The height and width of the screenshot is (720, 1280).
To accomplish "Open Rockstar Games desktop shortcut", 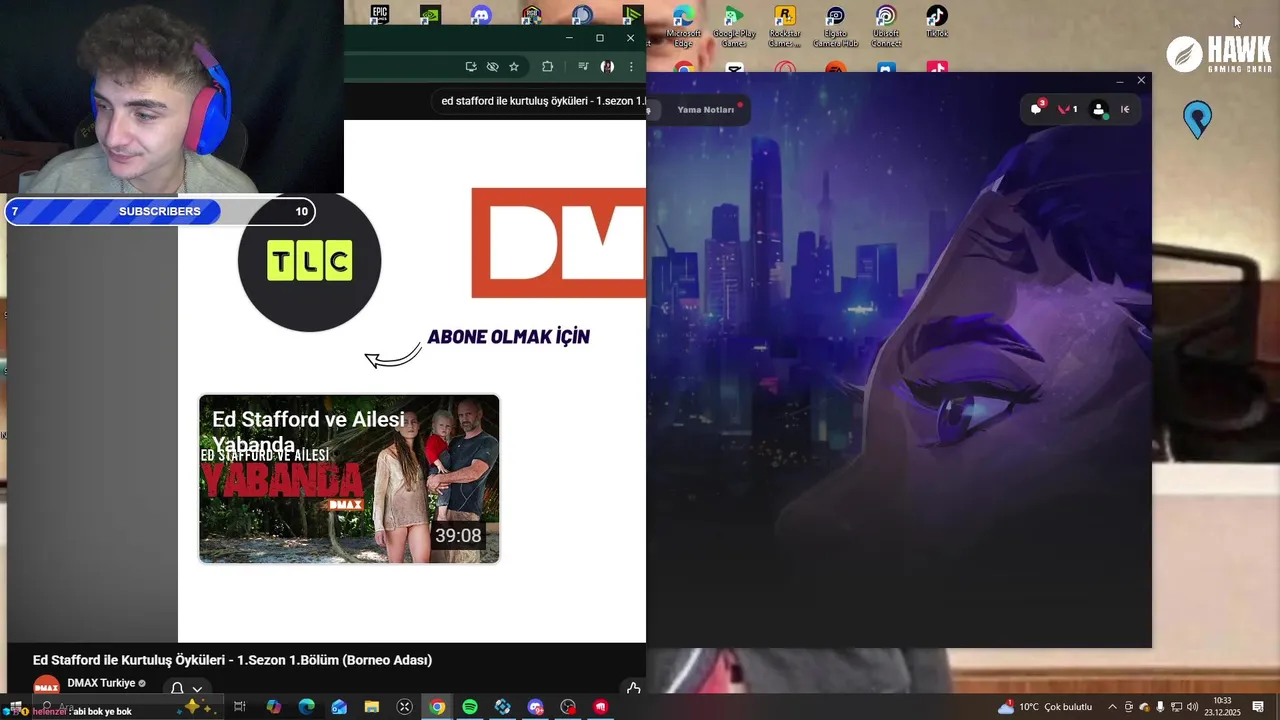I will [x=785, y=26].
